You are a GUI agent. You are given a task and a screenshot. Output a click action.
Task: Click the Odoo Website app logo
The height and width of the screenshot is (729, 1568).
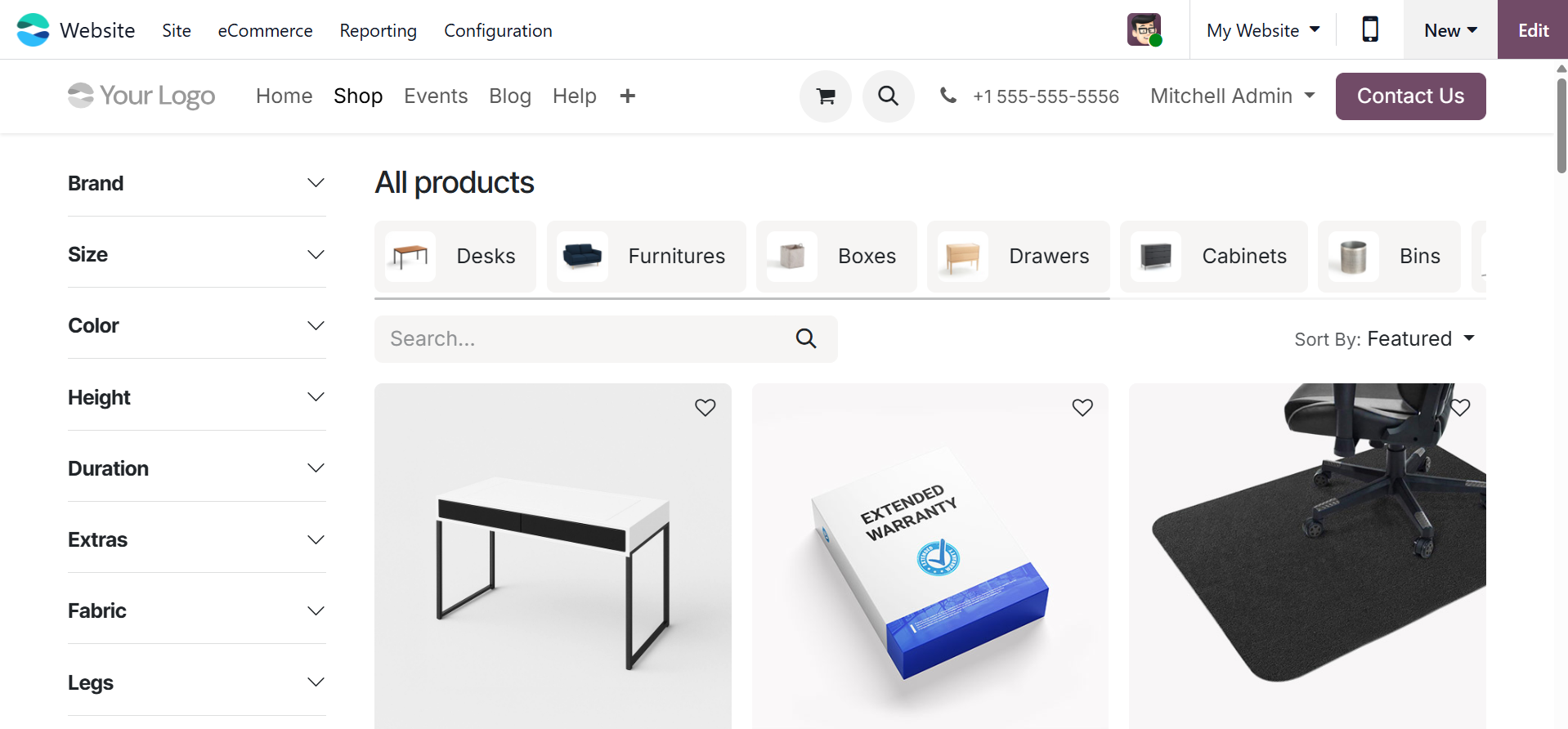[x=33, y=30]
